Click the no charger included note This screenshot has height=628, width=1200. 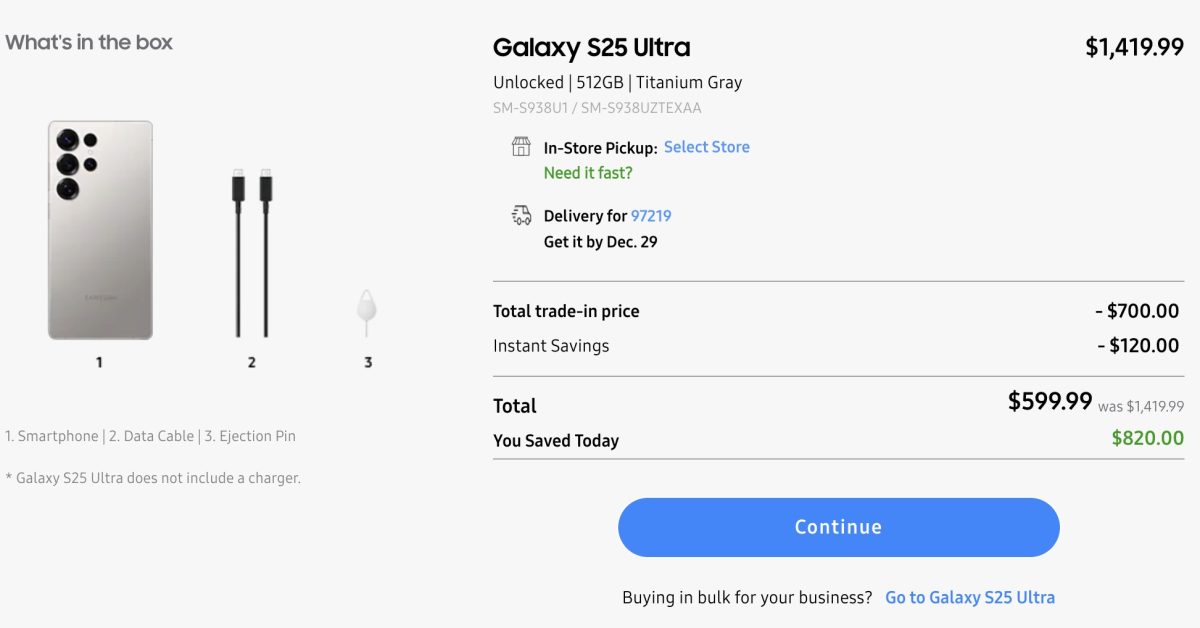tap(153, 478)
